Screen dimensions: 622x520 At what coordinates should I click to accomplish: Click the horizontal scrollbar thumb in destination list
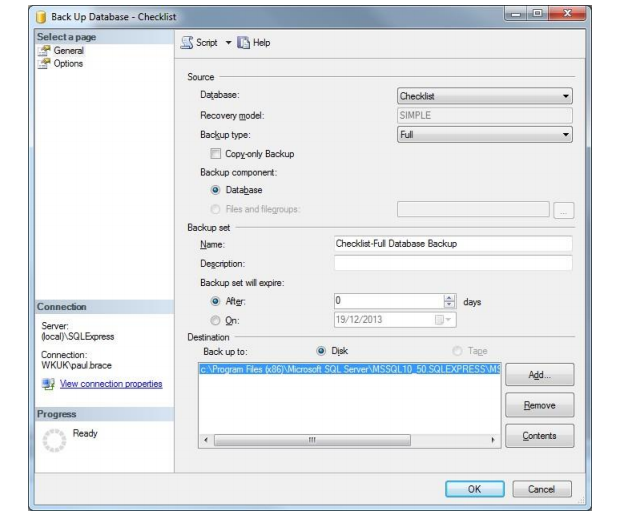coord(312,440)
